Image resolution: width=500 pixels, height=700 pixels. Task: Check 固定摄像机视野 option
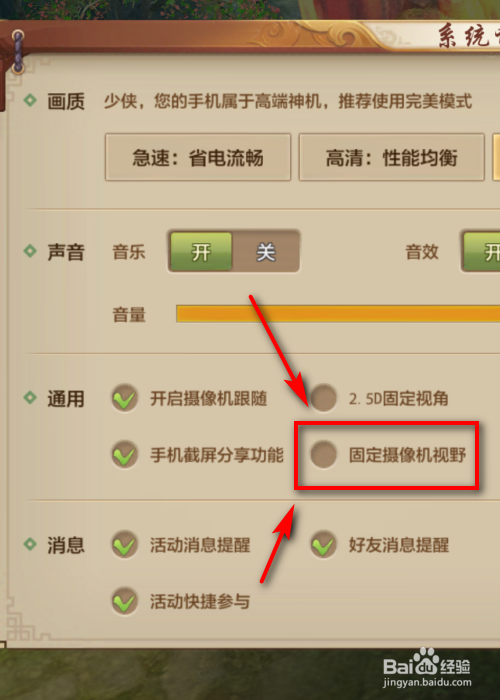pos(323,454)
